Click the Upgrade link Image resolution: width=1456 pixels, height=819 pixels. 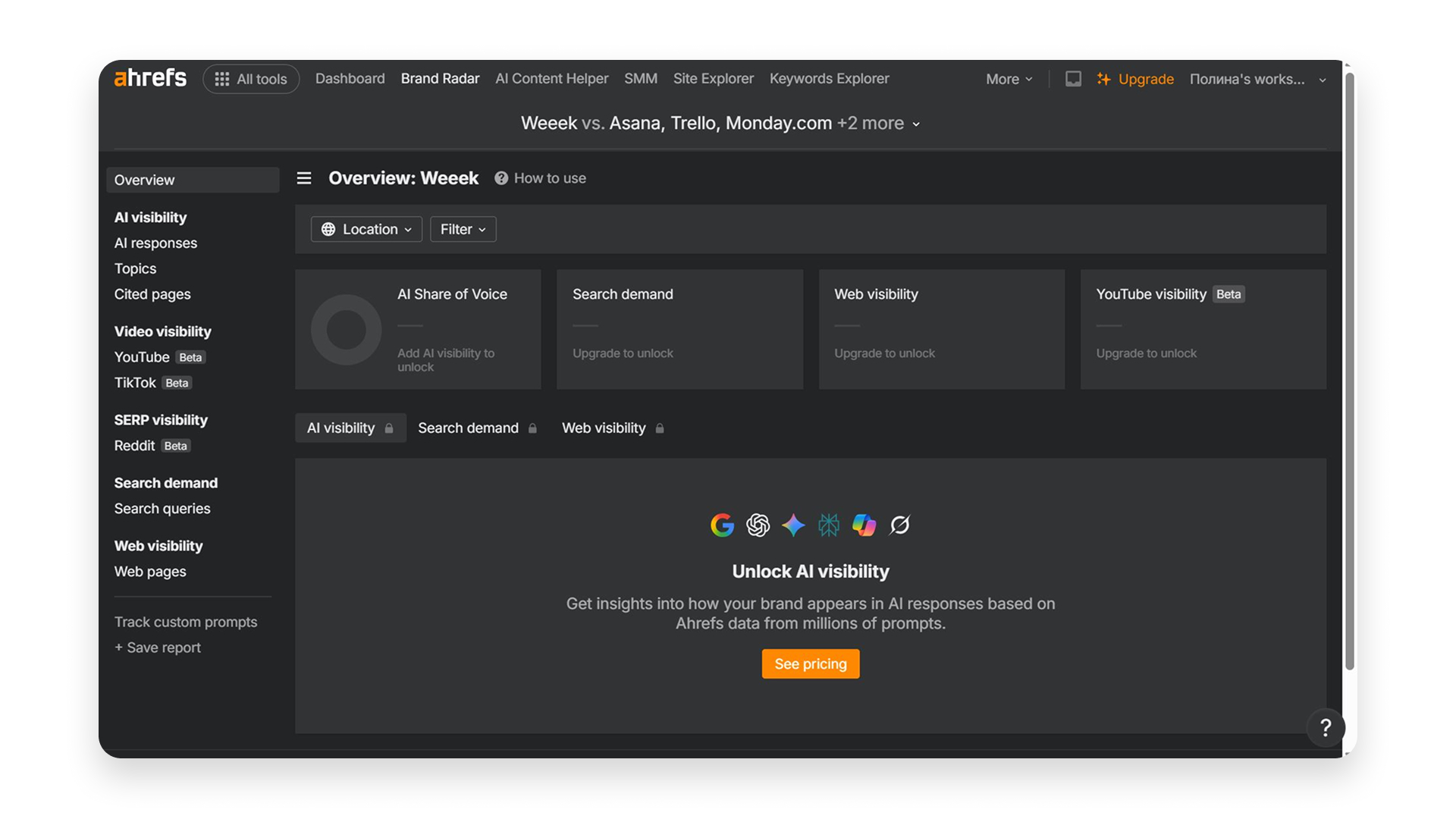[1146, 79]
